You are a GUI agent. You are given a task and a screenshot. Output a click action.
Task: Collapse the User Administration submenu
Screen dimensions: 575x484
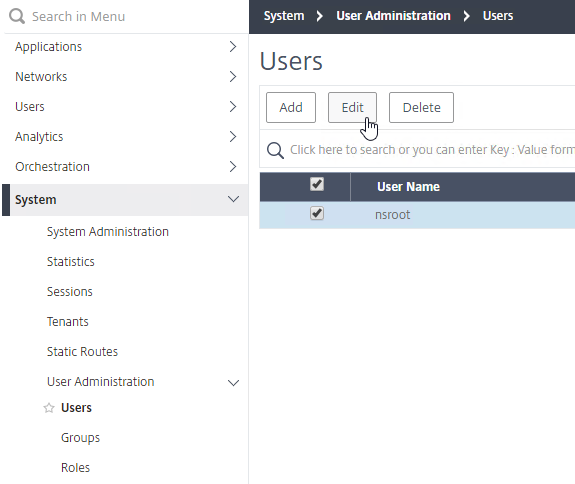[233, 383]
